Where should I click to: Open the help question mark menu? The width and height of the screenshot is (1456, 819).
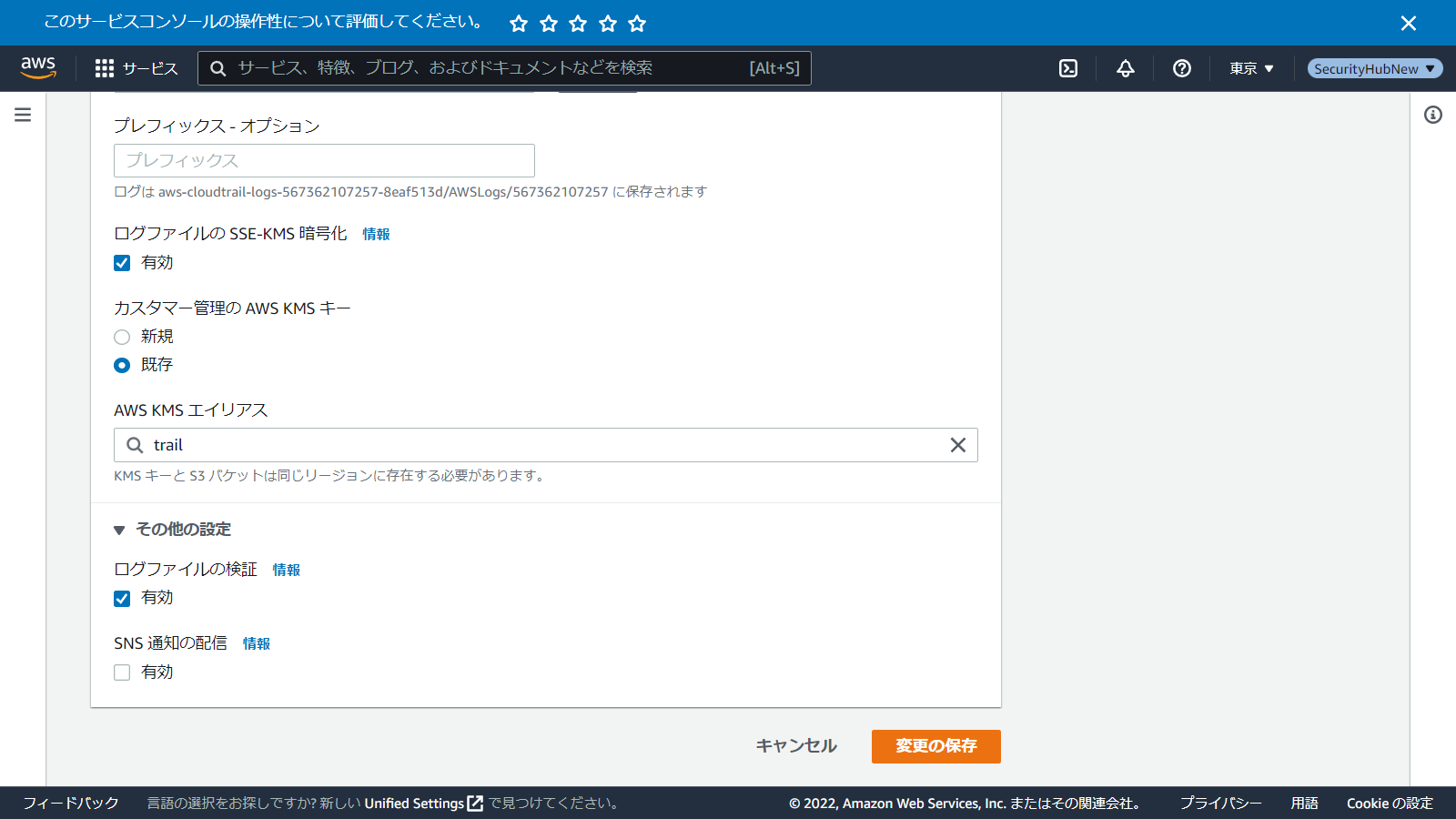tap(1182, 68)
